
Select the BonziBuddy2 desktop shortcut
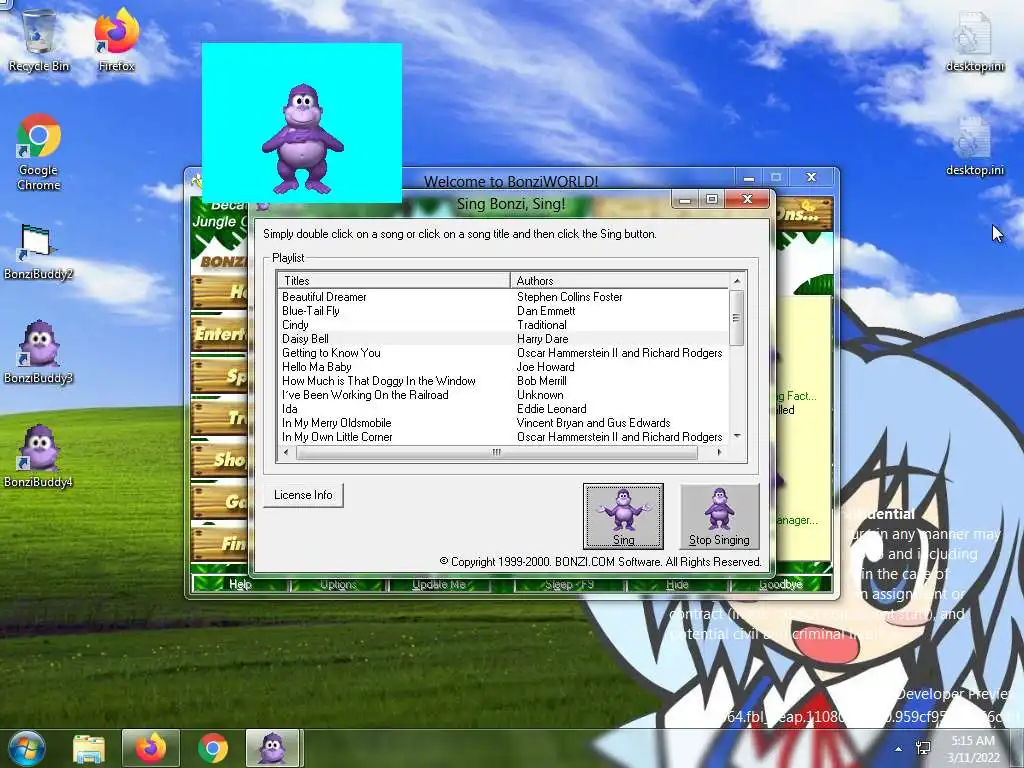(39, 252)
